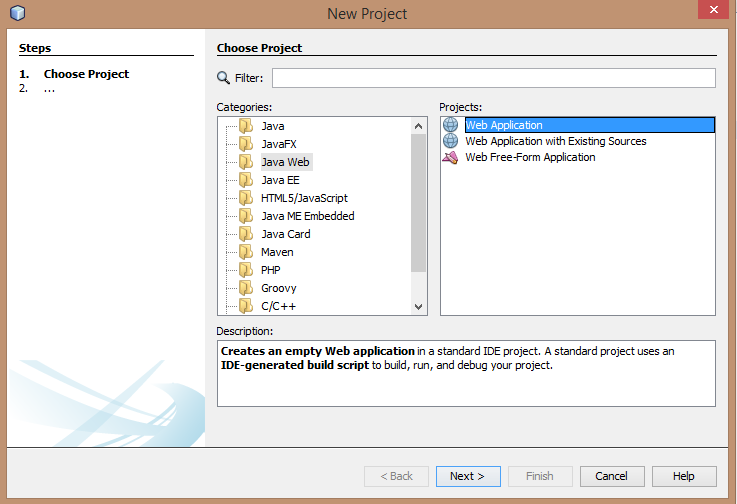737x504 pixels.
Task: Click the Filter magnifying glass icon
Action: click(223, 78)
